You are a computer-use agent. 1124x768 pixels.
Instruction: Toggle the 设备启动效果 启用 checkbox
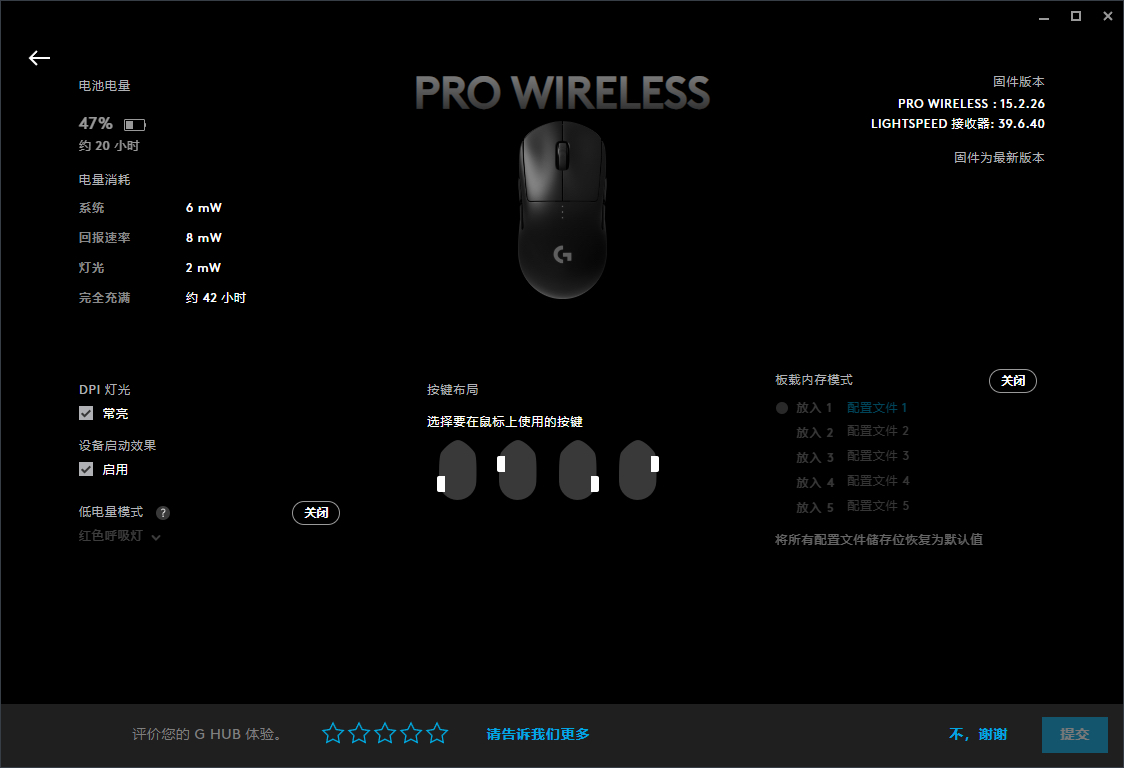click(86, 469)
